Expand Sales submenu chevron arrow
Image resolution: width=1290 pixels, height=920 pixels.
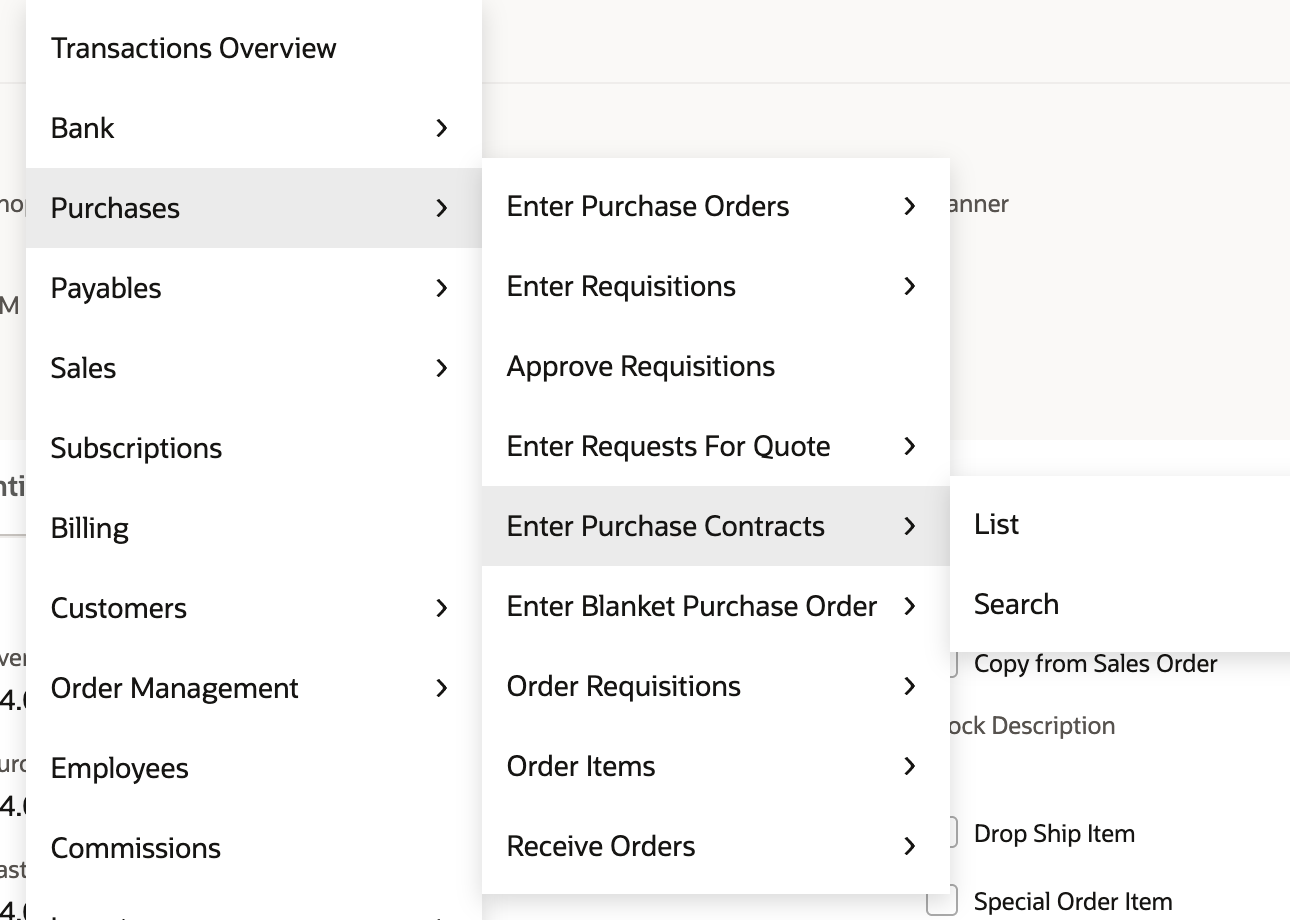click(x=442, y=368)
